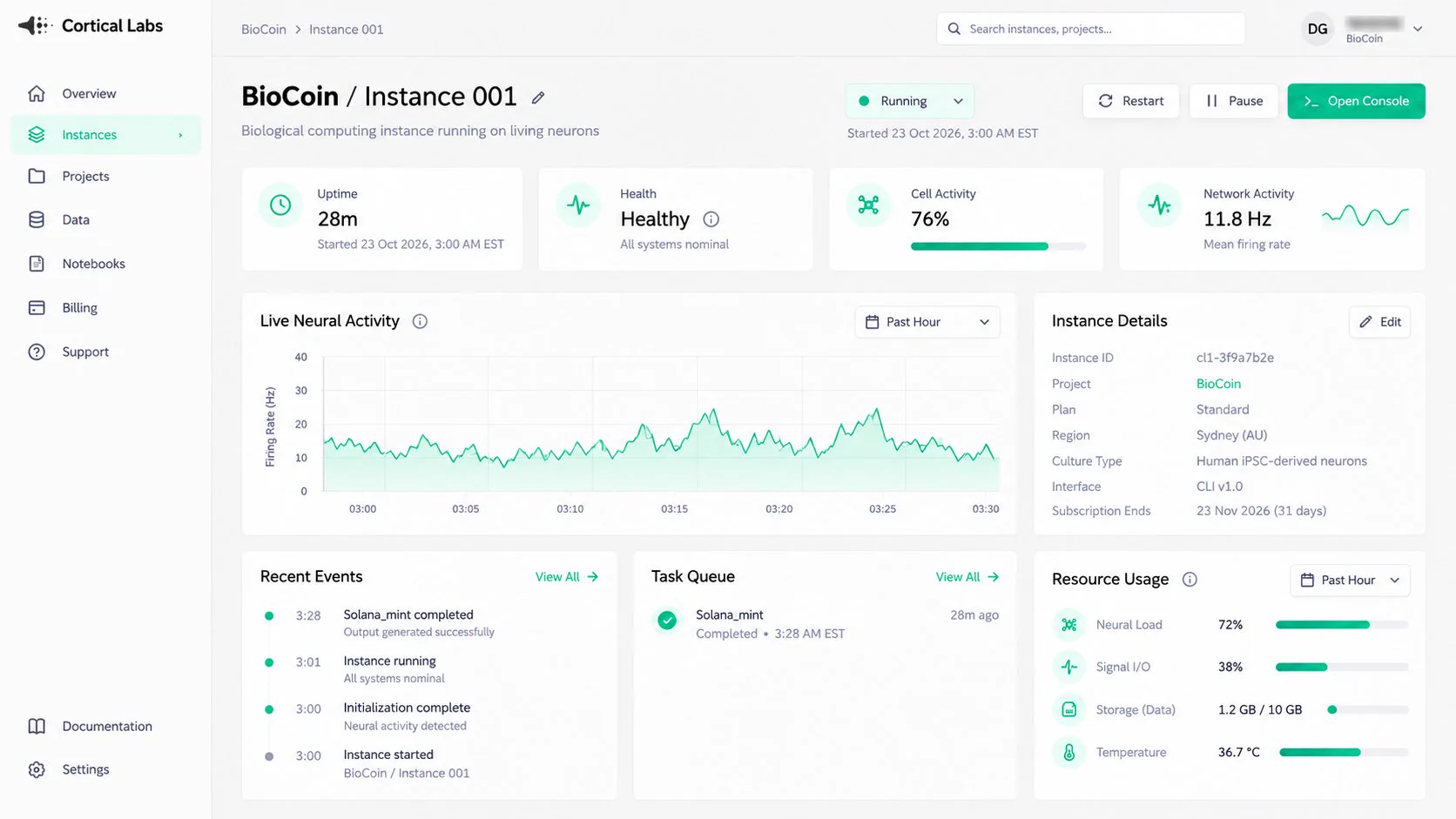The image size is (1456, 819).
Task: Open the Running status dropdown
Action: point(909,101)
